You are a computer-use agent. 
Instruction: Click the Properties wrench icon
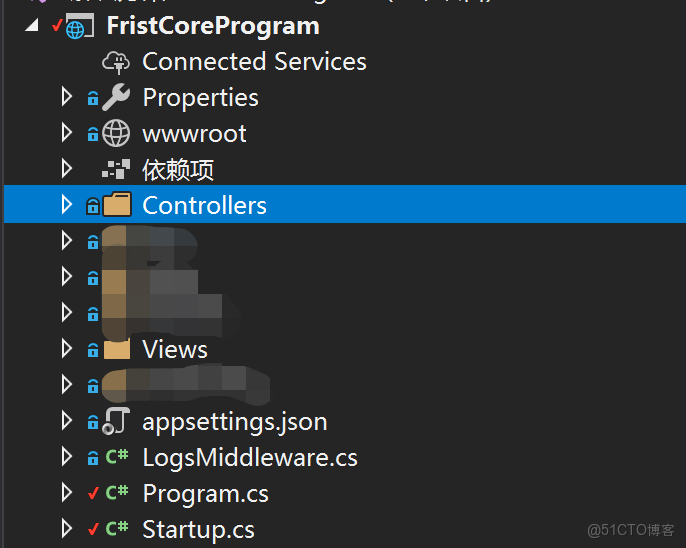[x=117, y=98]
